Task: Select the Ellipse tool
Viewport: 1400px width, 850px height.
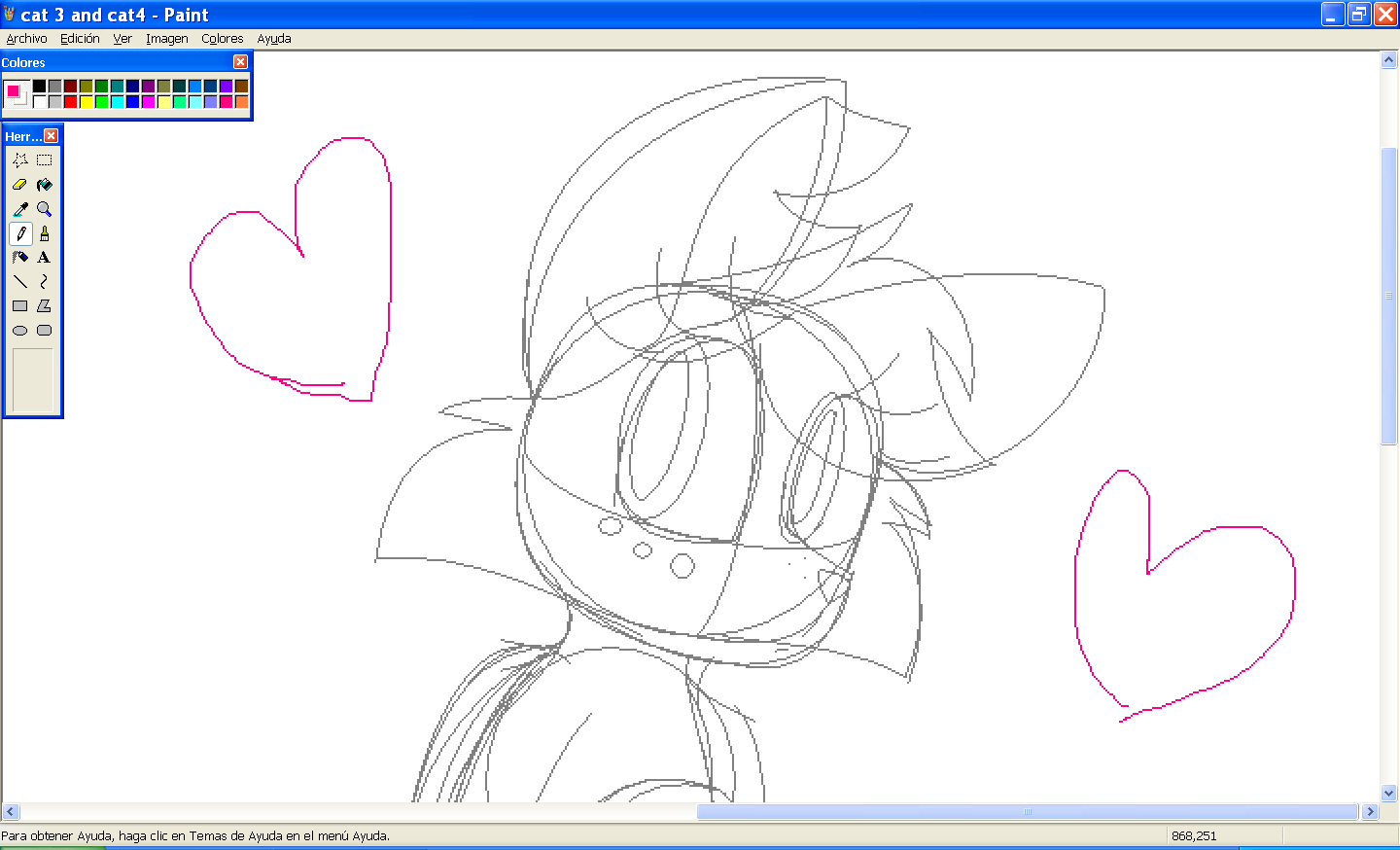Action: coord(20,331)
